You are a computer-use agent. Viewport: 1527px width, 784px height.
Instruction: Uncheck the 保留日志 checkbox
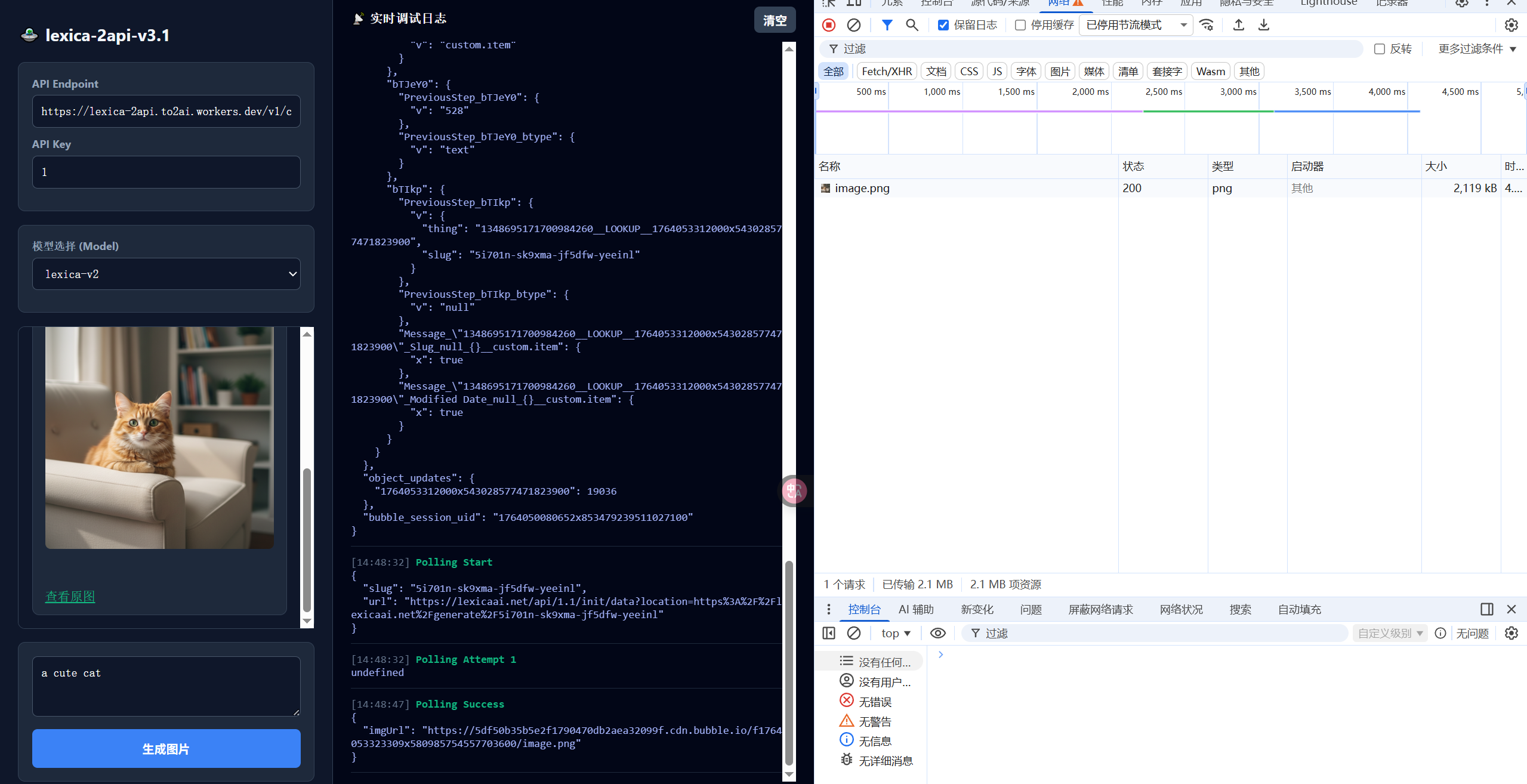click(943, 25)
